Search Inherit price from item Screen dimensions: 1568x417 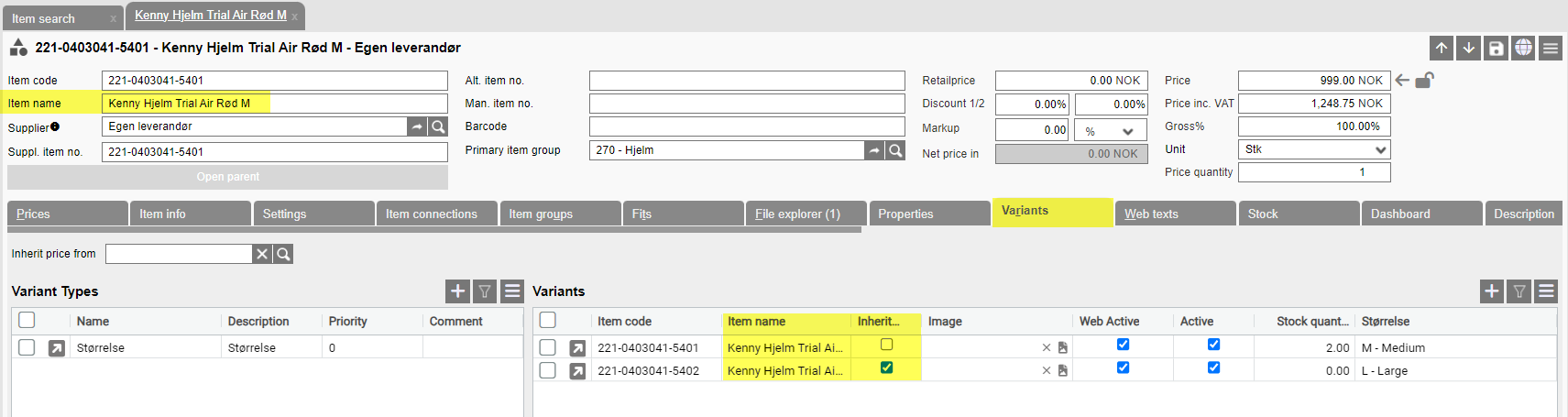click(283, 254)
